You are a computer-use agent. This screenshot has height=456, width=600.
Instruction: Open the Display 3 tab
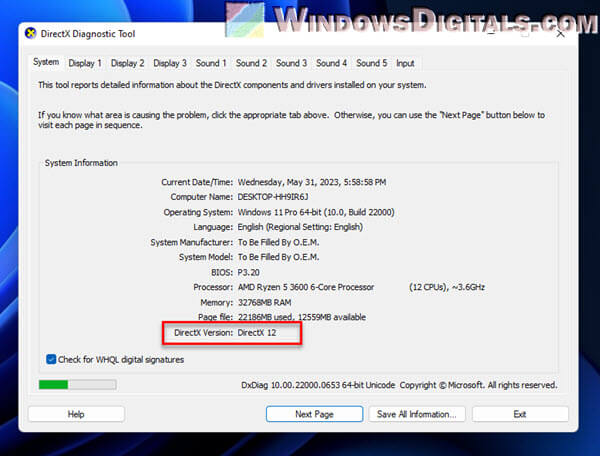click(x=170, y=63)
